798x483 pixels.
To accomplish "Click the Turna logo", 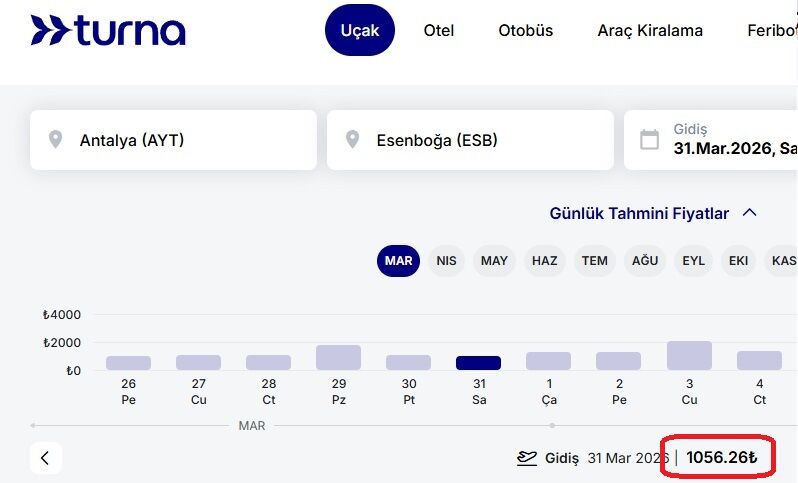I will [x=108, y=30].
